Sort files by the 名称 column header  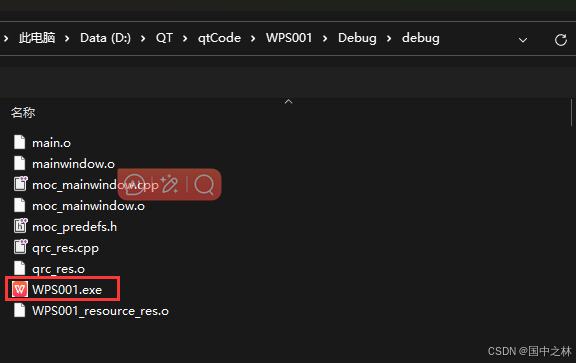tap(23, 112)
